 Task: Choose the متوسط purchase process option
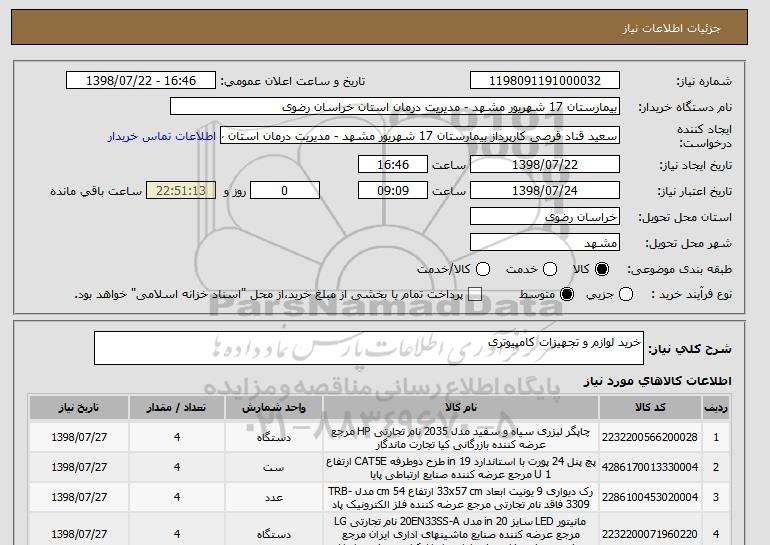pyautogui.click(x=567, y=295)
